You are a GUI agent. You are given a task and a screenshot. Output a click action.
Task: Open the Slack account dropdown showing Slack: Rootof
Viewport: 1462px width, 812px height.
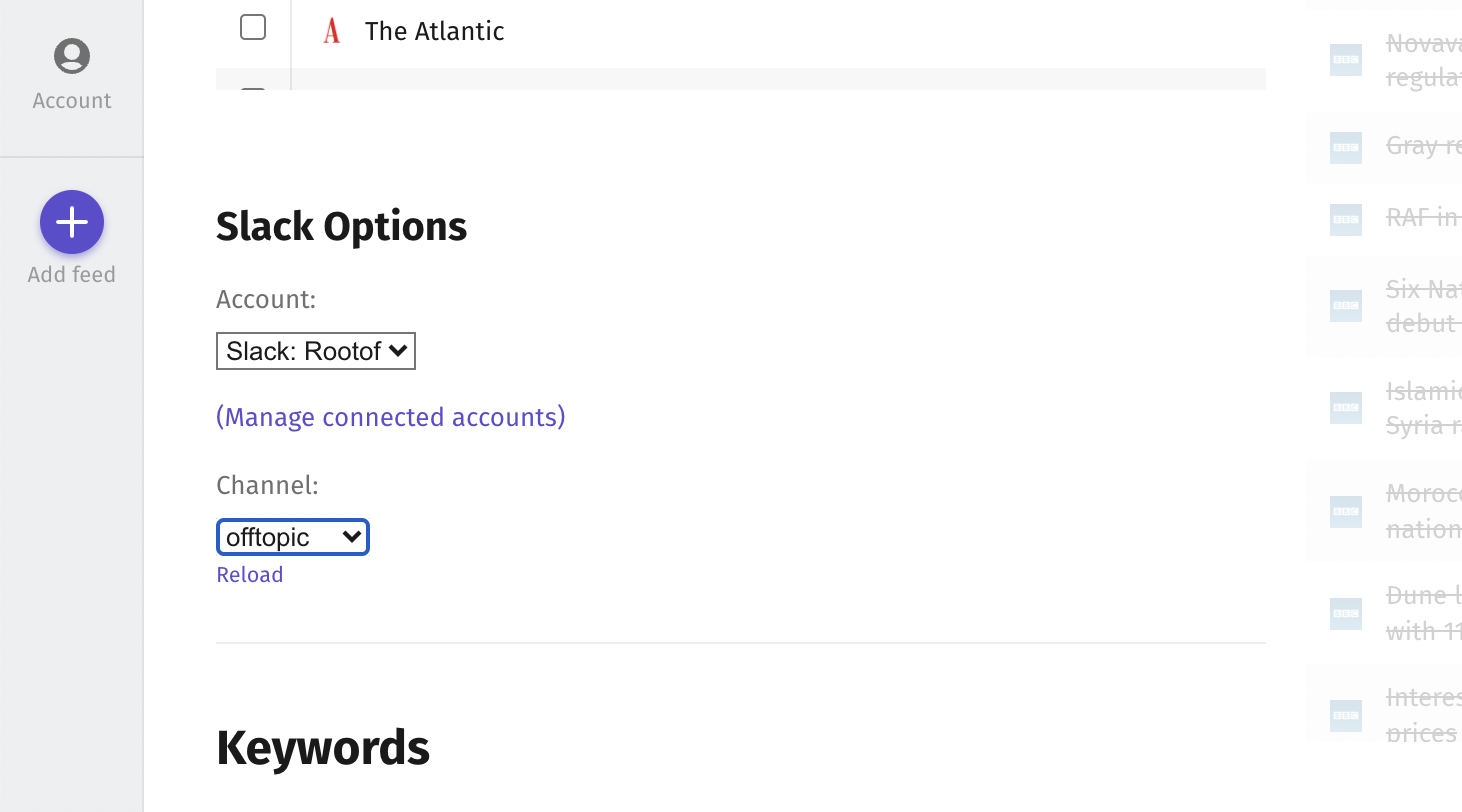pyautogui.click(x=315, y=350)
